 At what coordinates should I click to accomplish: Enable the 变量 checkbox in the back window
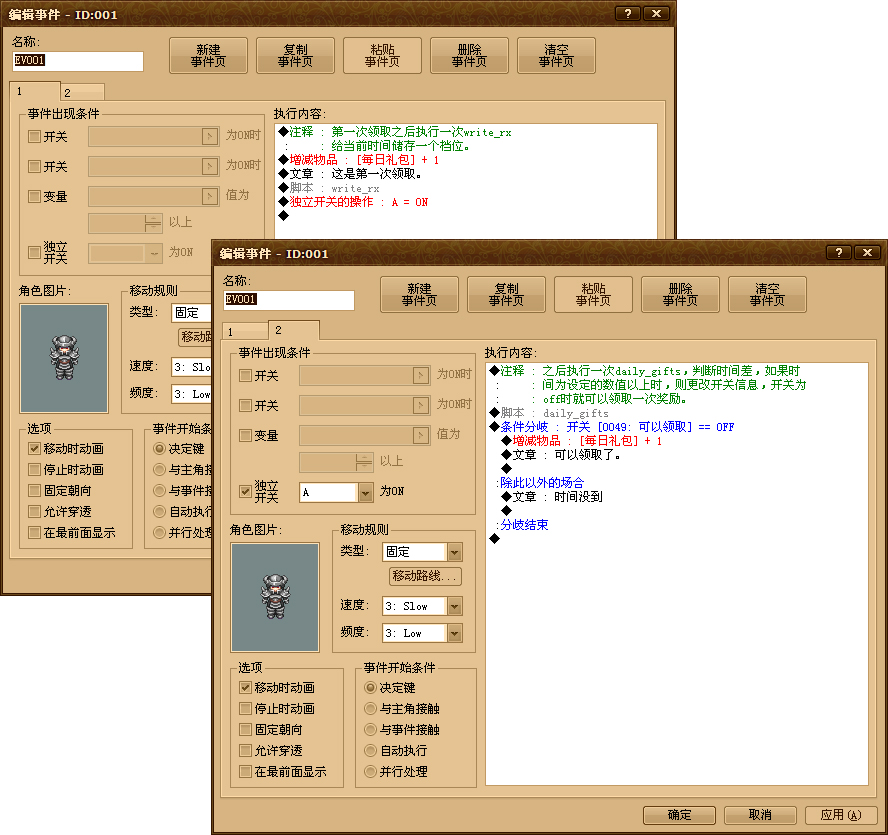(35, 197)
